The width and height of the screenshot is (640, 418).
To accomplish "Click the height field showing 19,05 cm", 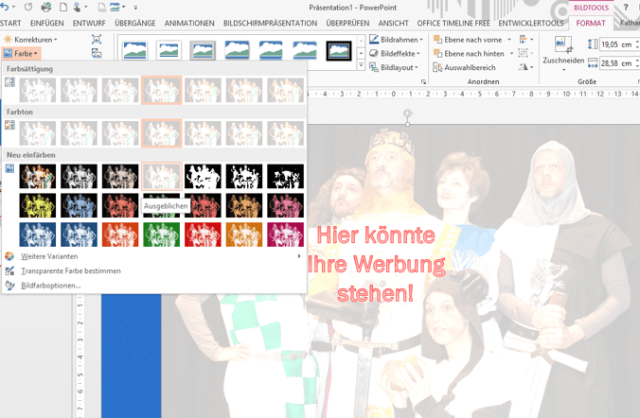I will coord(617,44).
